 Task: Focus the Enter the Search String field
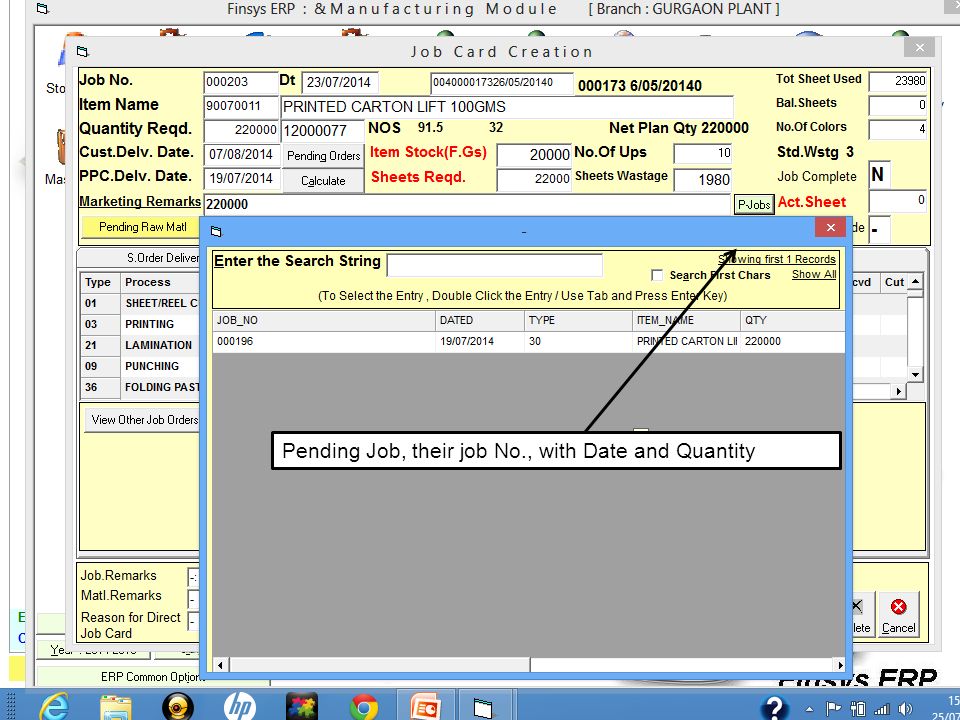tap(495, 265)
